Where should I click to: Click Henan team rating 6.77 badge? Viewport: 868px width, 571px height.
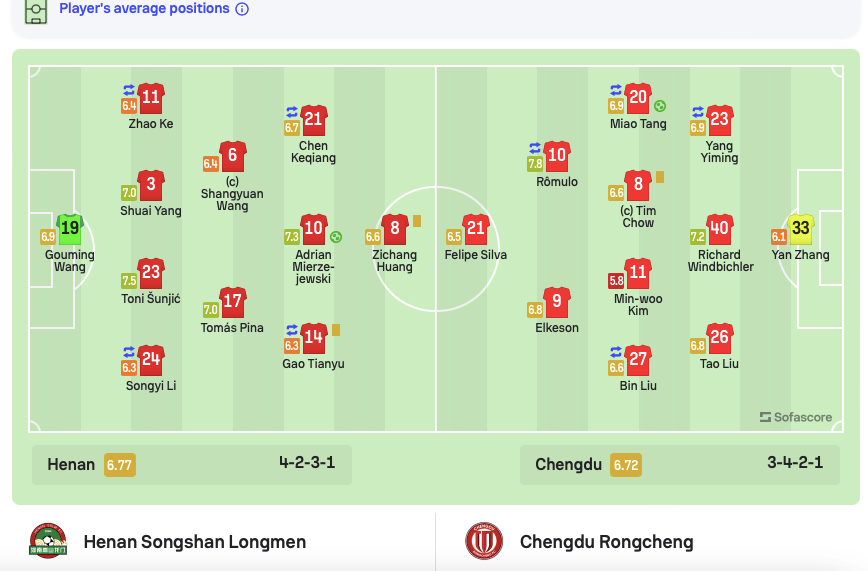tap(119, 465)
